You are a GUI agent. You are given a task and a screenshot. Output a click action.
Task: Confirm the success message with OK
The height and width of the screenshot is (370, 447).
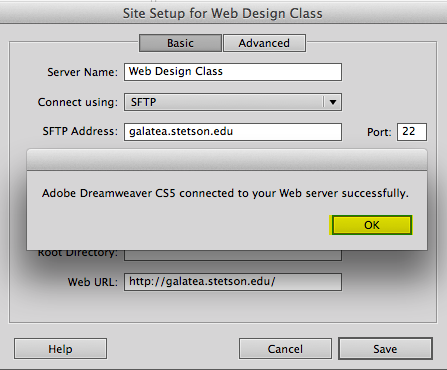(372, 225)
